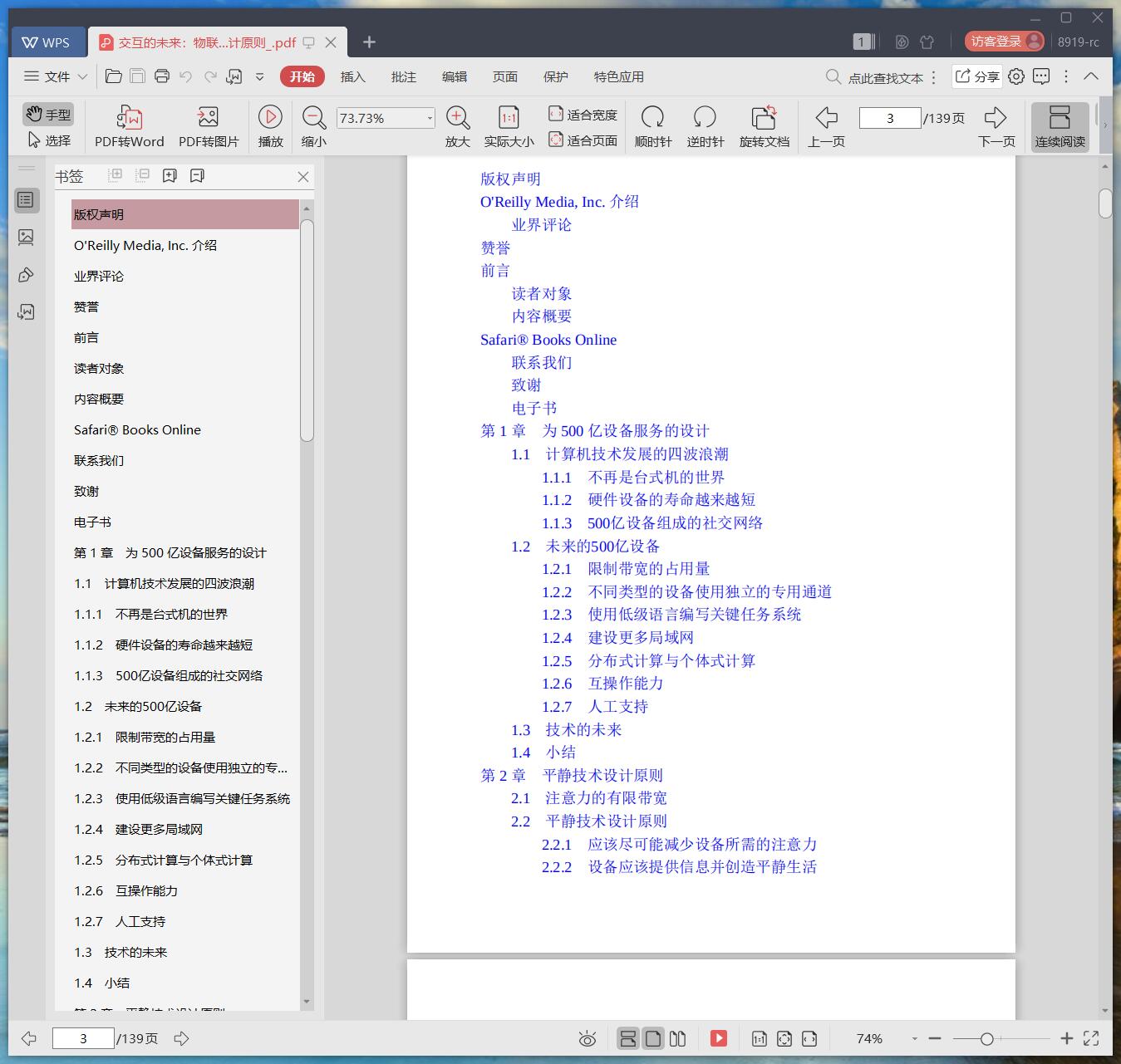Open file using the folder icon
Viewport: 1121px width, 1064px height.
click(114, 76)
